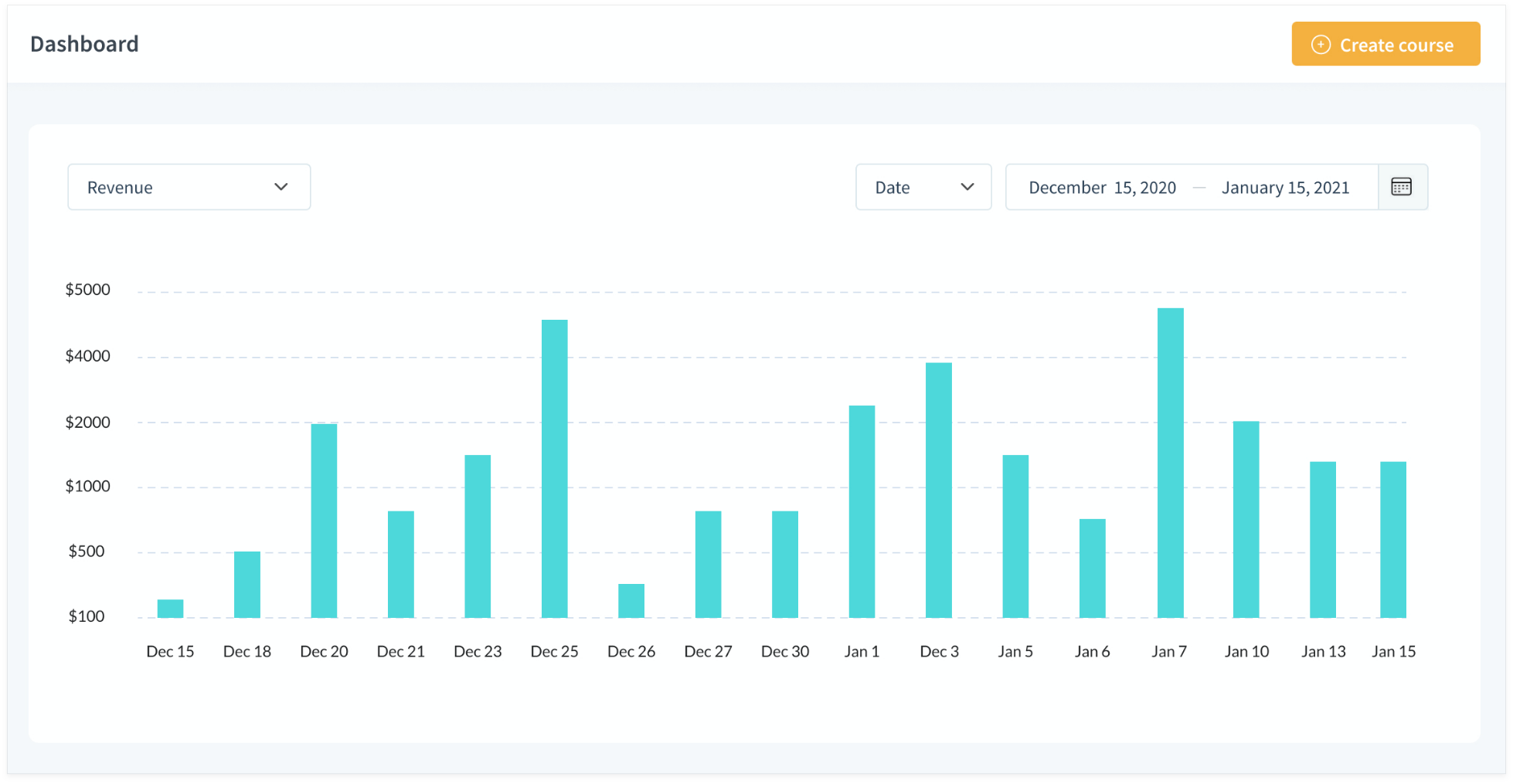Viewport: 1513px width, 784px height.
Task: Click the December 15, 2020 start date
Action: click(x=1103, y=188)
